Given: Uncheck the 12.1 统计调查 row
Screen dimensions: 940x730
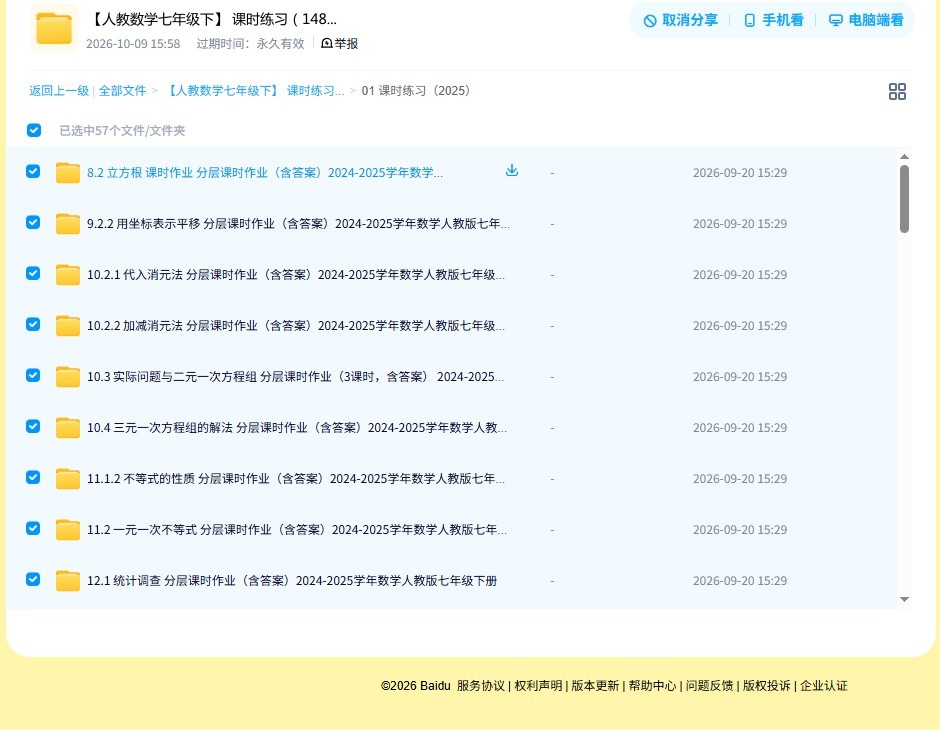Looking at the screenshot, I should [33, 579].
